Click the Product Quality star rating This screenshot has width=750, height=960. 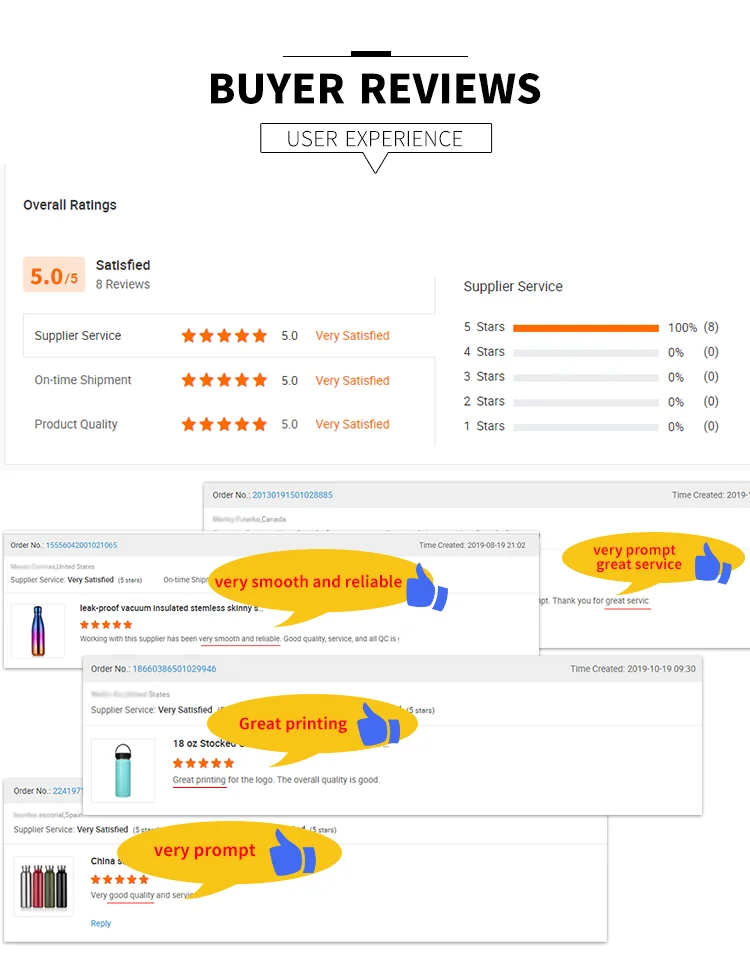(x=224, y=424)
